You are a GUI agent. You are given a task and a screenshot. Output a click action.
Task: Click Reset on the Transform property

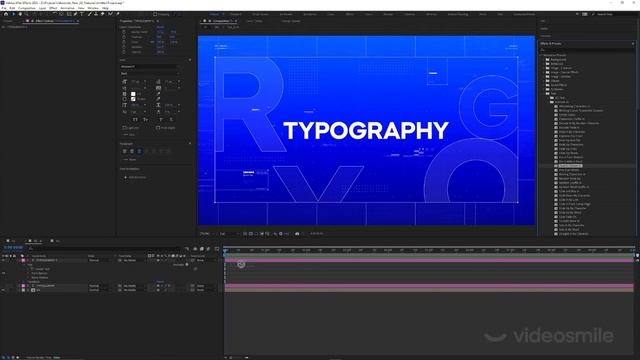tap(160, 282)
